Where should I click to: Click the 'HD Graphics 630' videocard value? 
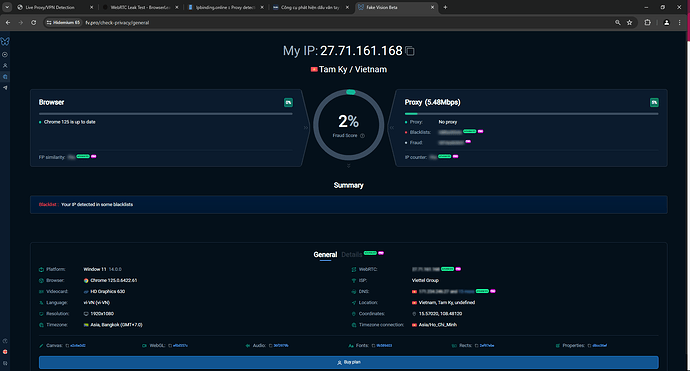click(x=107, y=291)
